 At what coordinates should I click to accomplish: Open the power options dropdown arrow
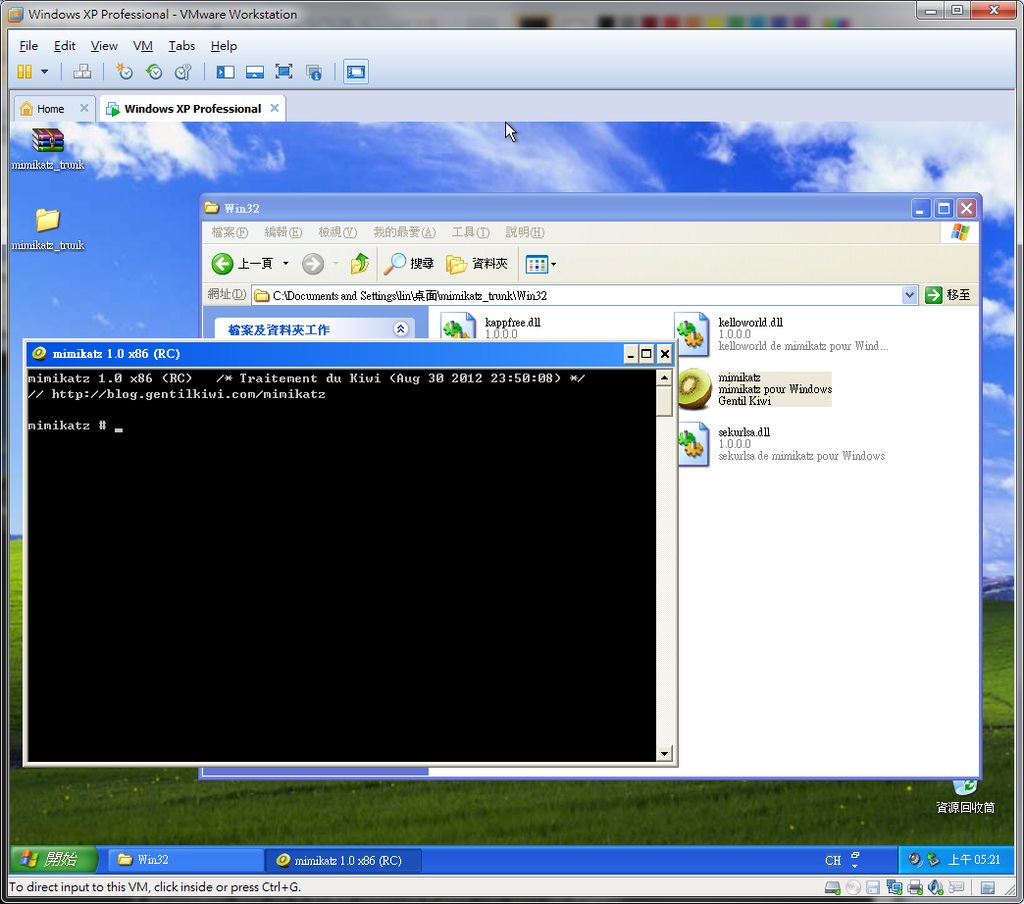(x=44, y=72)
